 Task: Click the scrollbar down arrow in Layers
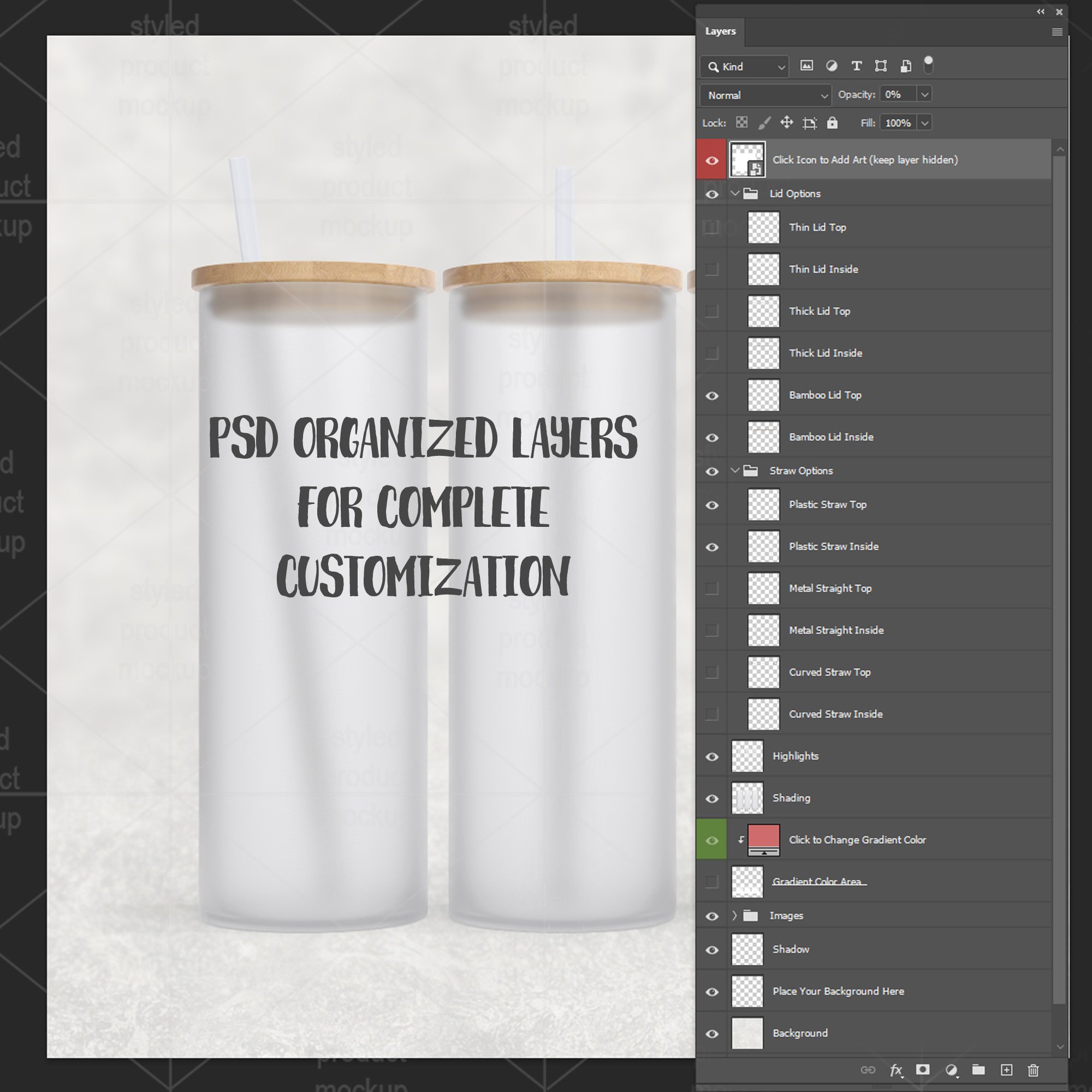point(1060,1047)
